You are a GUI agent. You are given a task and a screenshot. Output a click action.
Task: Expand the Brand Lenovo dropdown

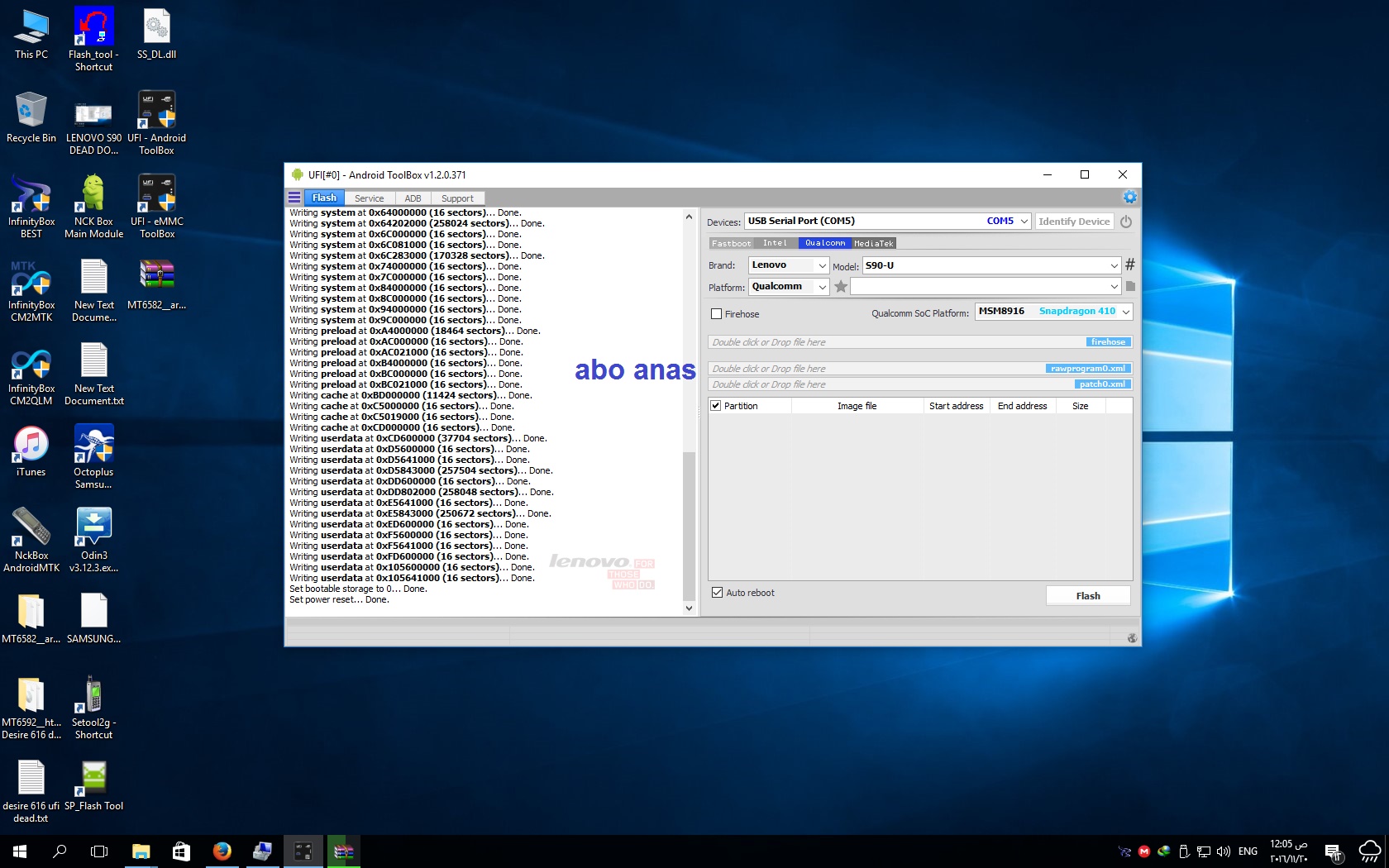(x=822, y=265)
